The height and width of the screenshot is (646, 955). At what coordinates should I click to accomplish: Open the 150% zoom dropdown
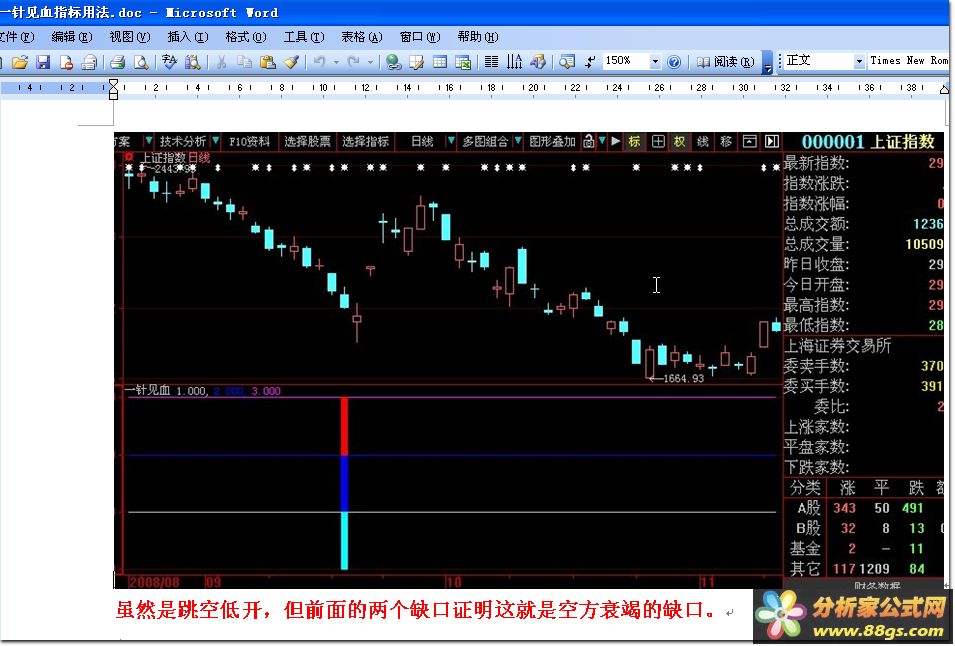pyautogui.click(x=655, y=61)
